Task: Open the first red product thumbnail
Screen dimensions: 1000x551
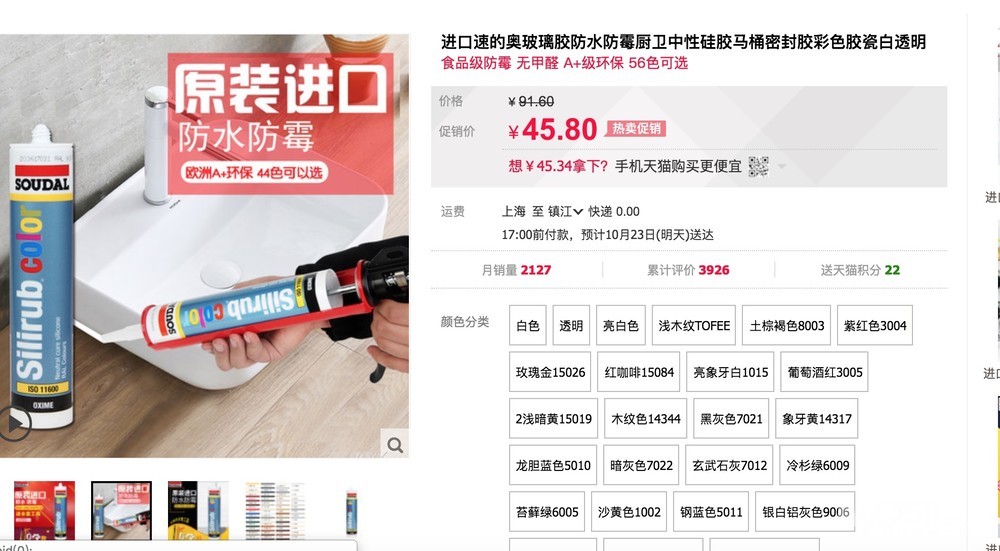Action: [x=45, y=511]
